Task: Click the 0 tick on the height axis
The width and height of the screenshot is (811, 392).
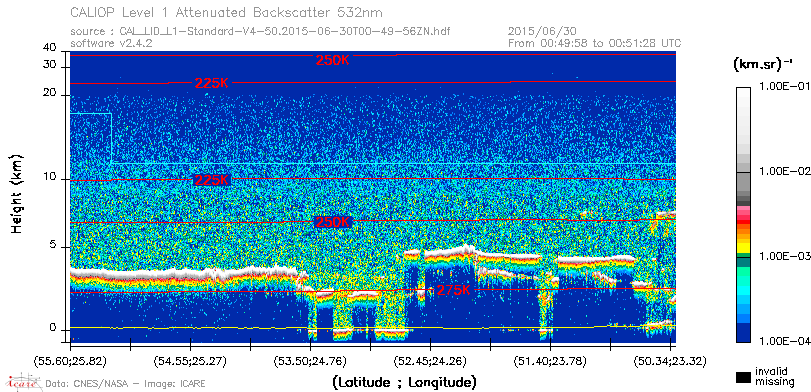Action: (53, 328)
